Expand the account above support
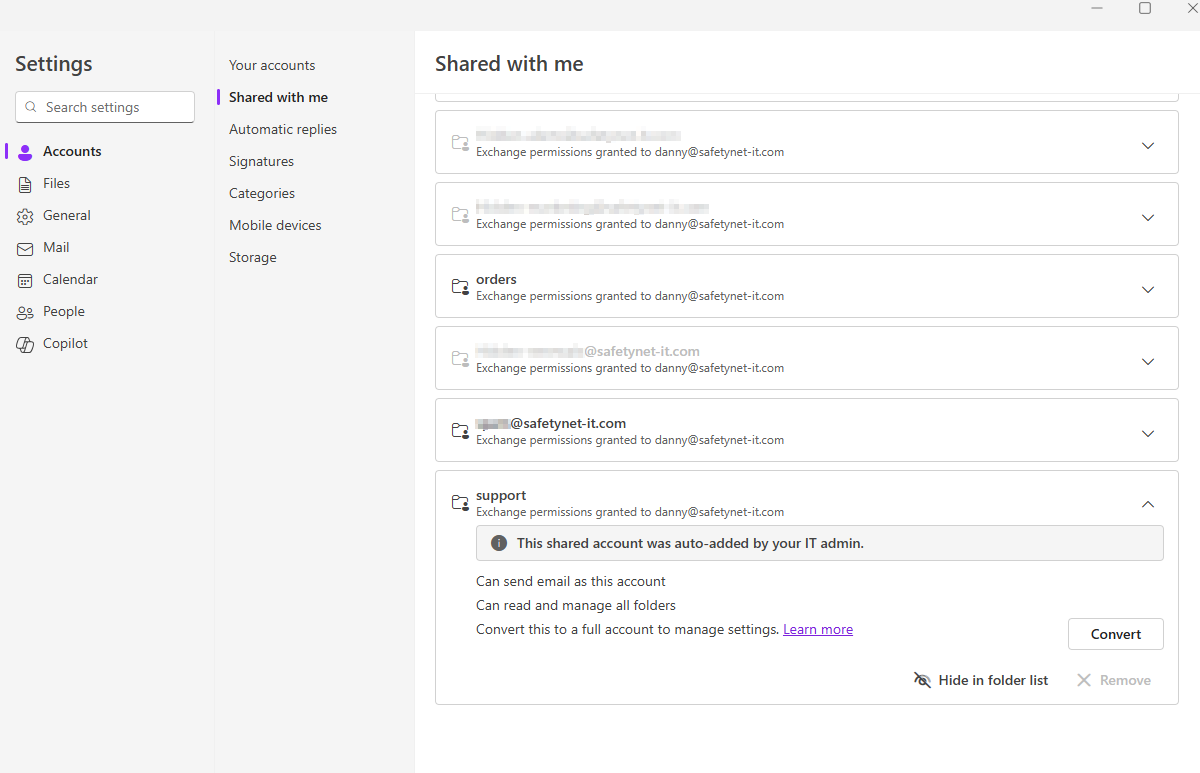This screenshot has width=1200, height=773. click(1148, 433)
